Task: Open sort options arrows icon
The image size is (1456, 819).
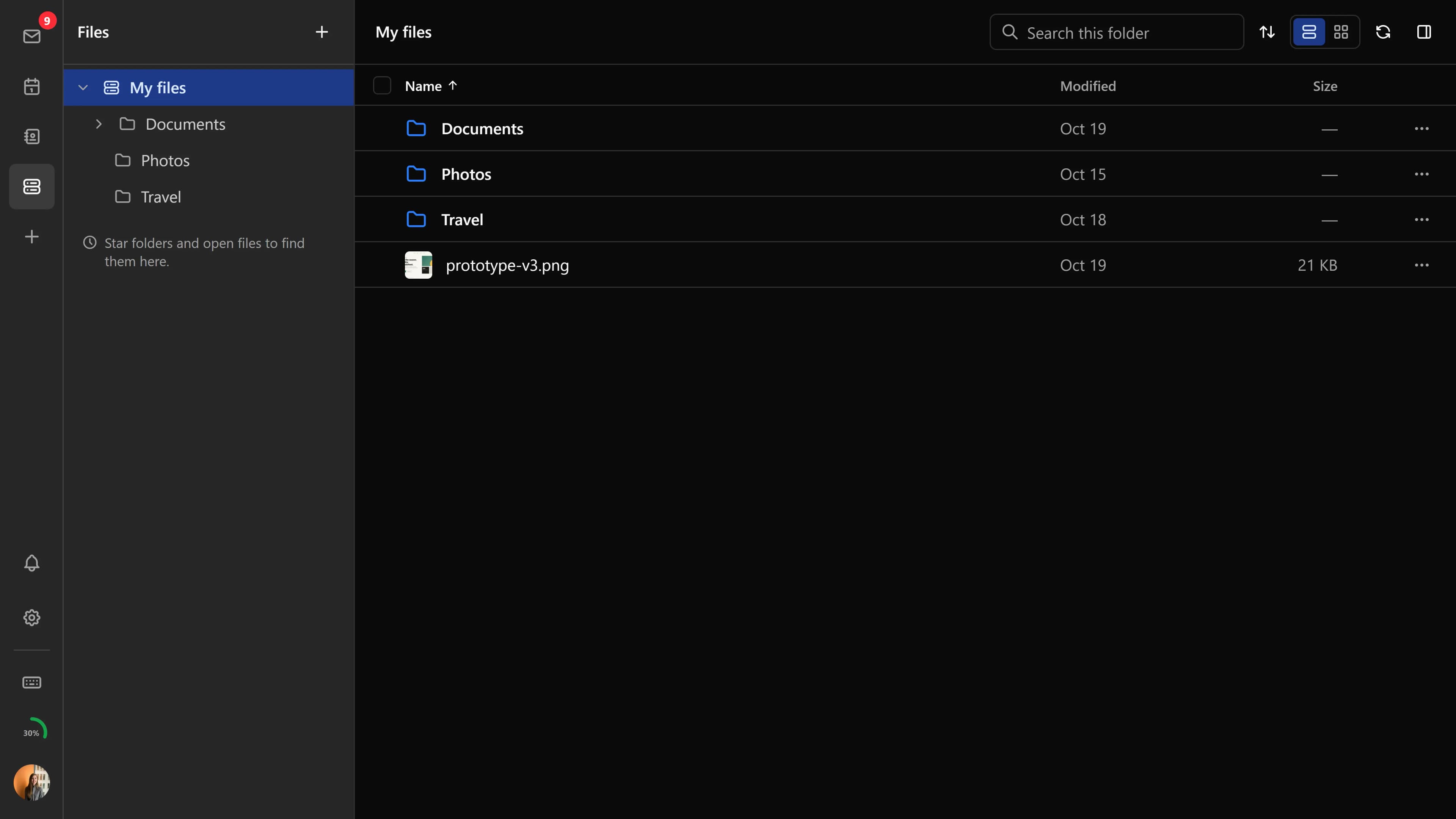Action: (1267, 32)
